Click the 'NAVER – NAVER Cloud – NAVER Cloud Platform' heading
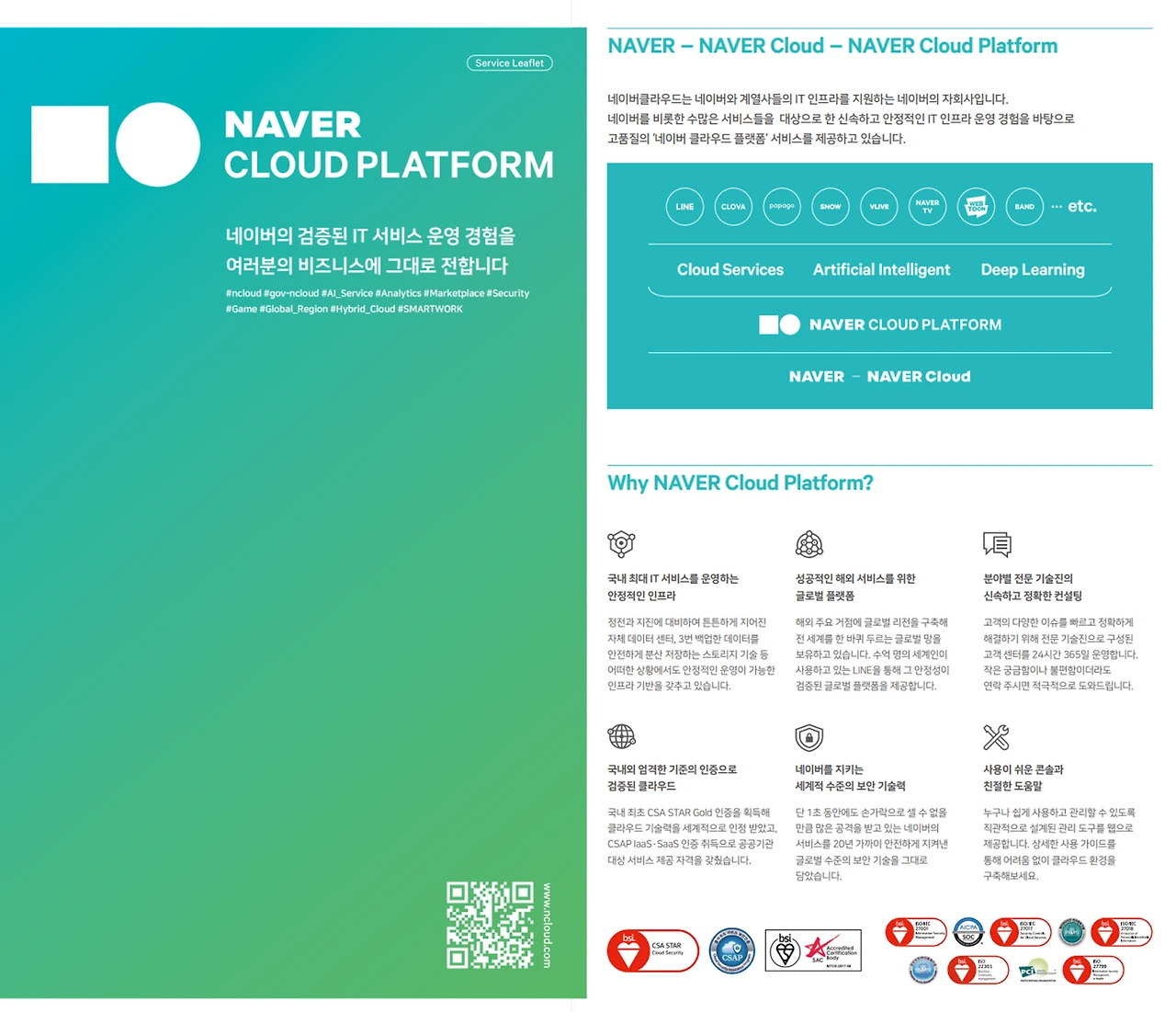The width and height of the screenshot is (1176, 1012). pyautogui.click(x=832, y=46)
